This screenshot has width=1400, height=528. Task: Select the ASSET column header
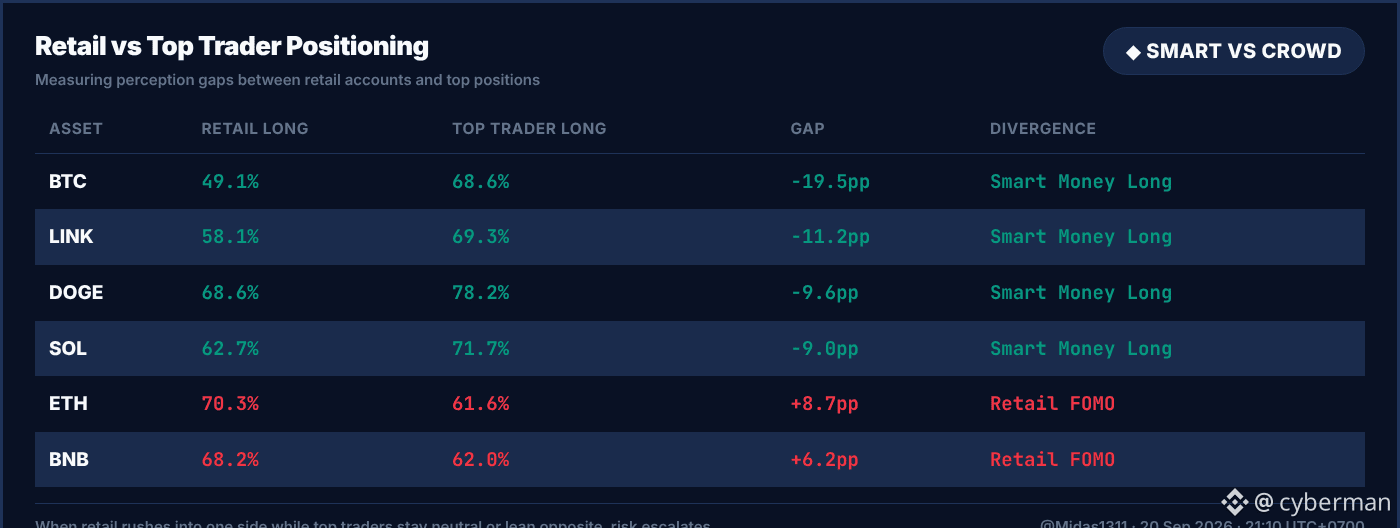point(76,129)
